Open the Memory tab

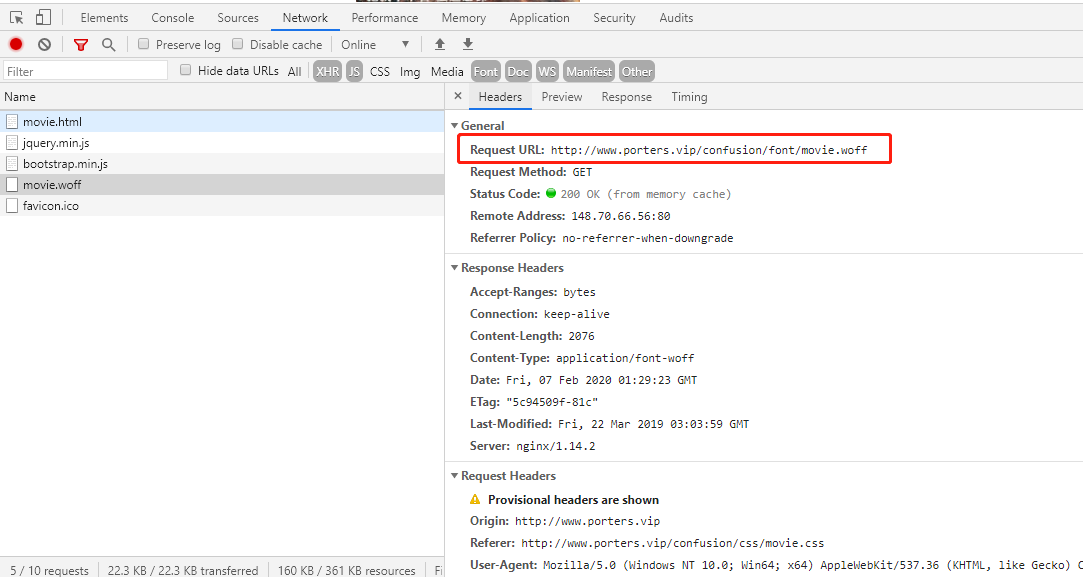(463, 18)
